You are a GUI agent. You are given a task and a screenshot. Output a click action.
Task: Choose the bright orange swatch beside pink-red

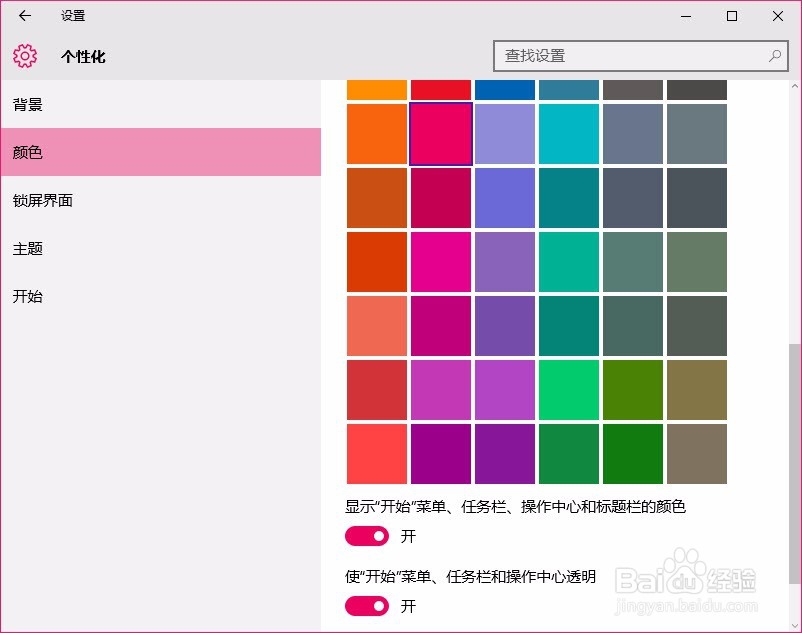[377, 134]
